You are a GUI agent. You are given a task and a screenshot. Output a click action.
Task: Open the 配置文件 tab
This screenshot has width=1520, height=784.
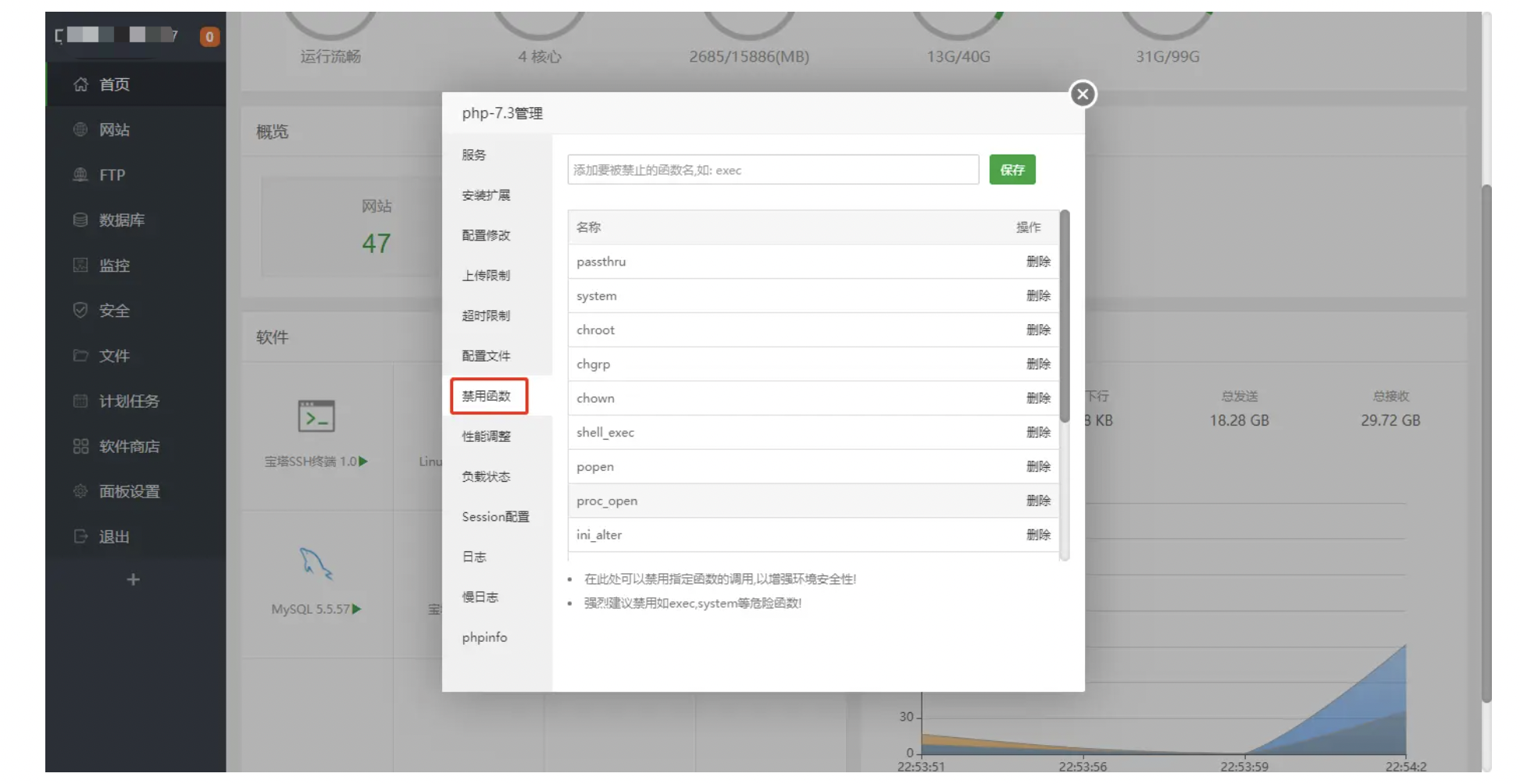(x=486, y=356)
